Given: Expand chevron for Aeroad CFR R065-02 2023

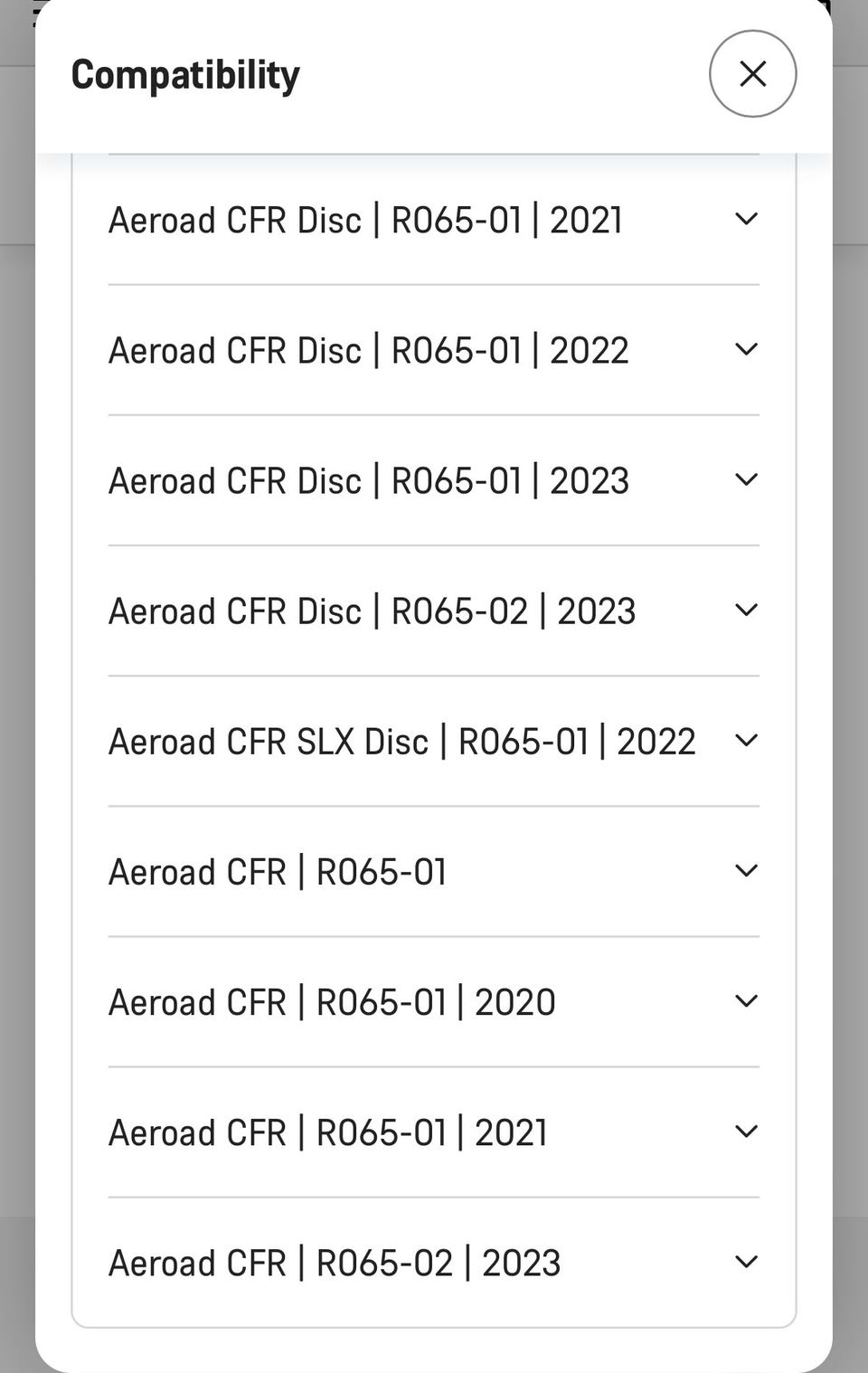Looking at the screenshot, I should click(x=746, y=1261).
